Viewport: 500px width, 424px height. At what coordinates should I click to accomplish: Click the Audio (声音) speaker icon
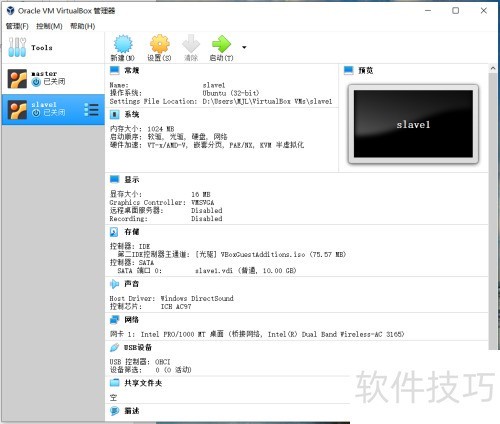pyautogui.click(x=114, y=284)
